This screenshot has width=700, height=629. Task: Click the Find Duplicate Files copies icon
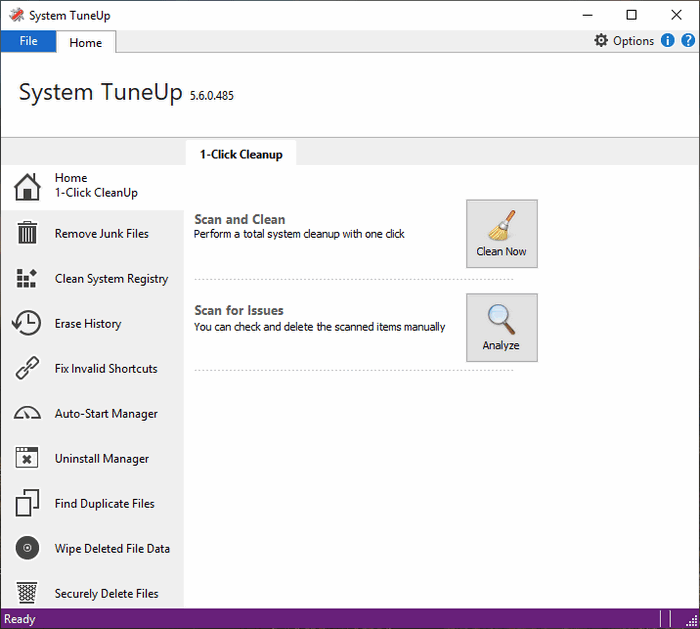27,503
